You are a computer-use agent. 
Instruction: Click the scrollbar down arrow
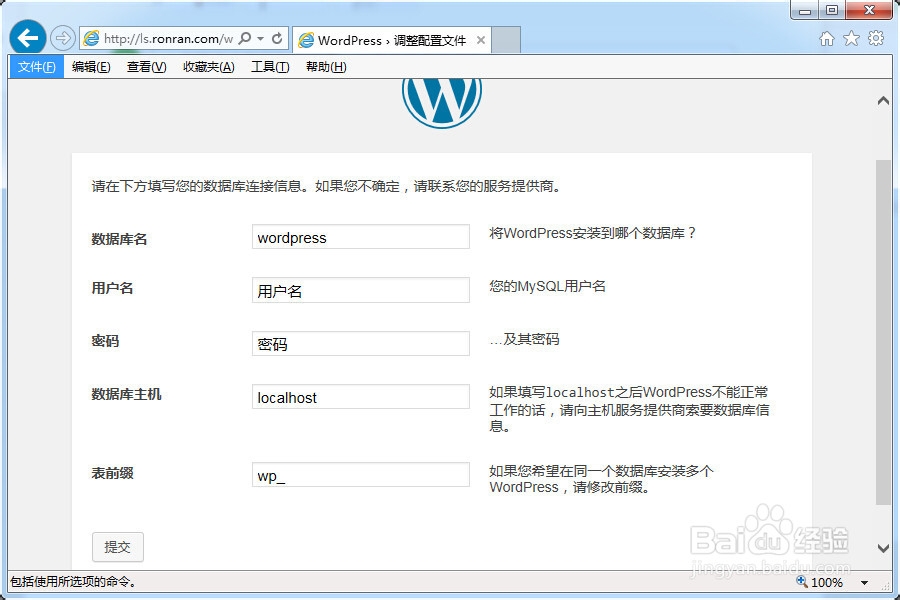coord(883,548)
